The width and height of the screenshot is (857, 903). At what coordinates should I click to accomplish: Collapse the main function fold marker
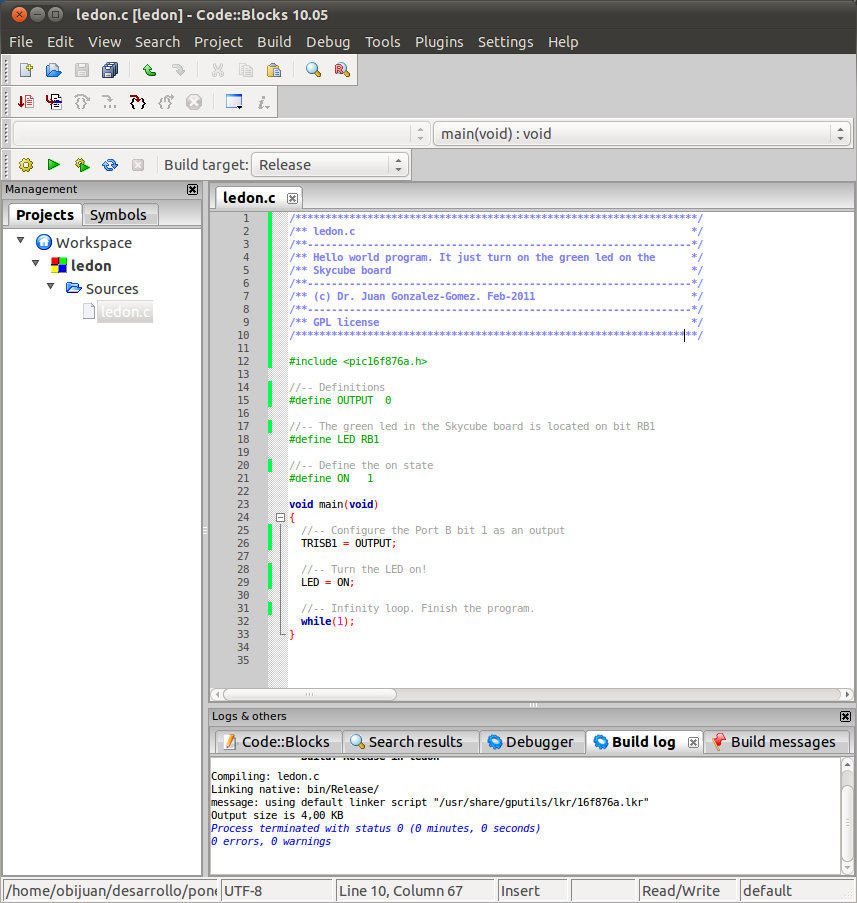280,518
